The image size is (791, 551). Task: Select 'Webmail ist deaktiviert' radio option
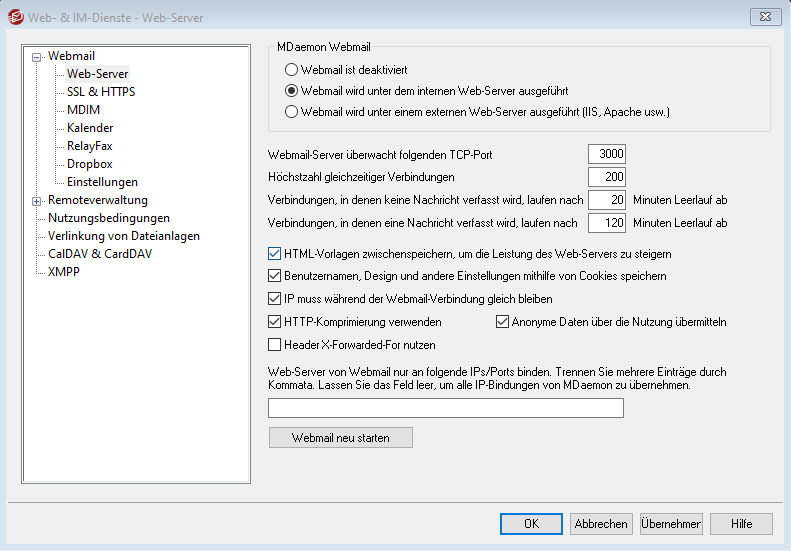click(x=292, y=70)
